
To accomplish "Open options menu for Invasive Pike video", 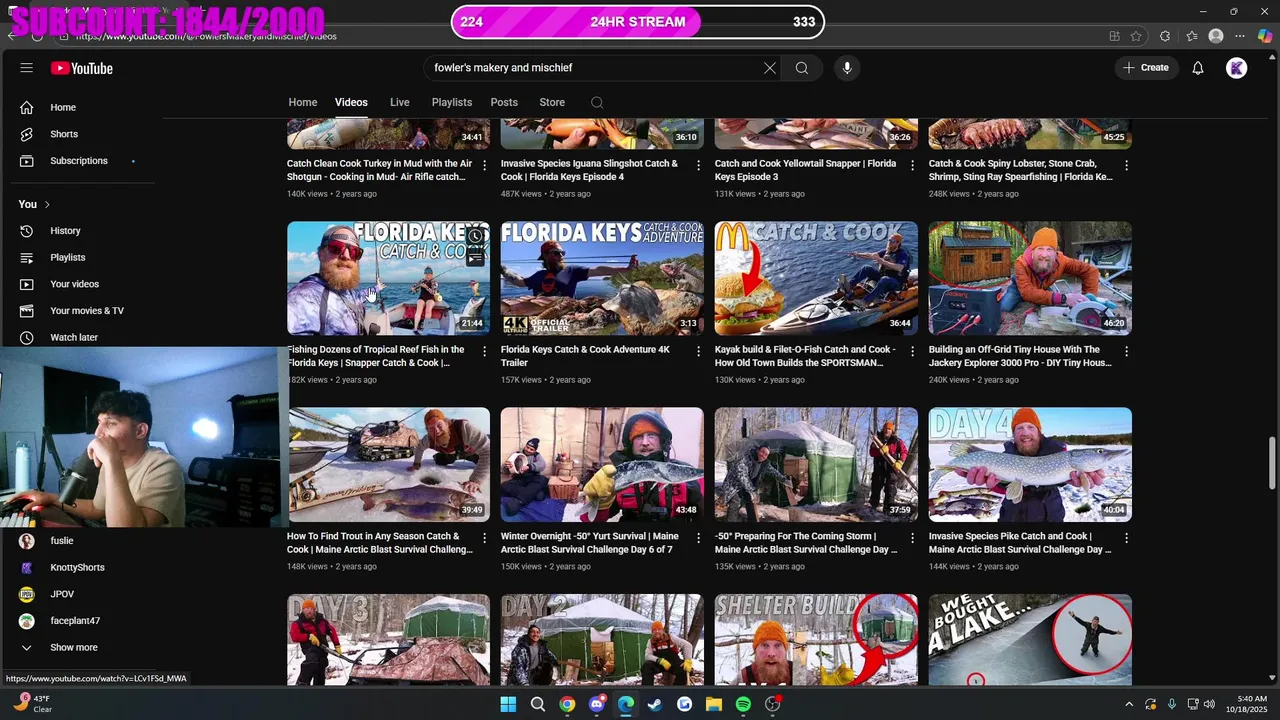I will [1126, 538].
